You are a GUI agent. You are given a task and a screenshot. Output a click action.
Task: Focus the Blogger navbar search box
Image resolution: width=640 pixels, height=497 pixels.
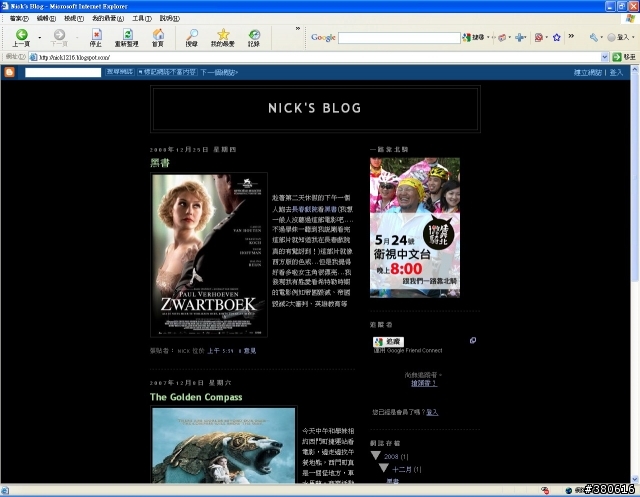(x=63, y=73)
